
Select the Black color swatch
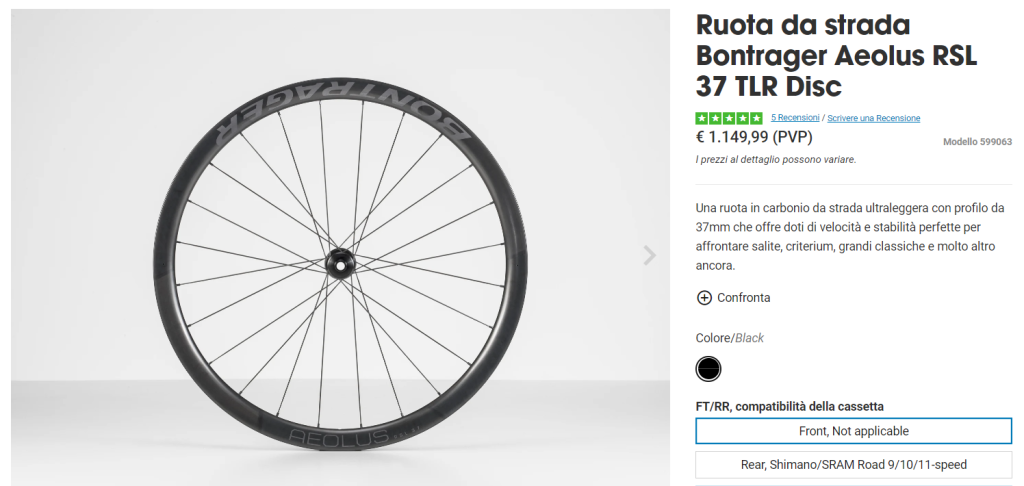(x=708, y=369)
